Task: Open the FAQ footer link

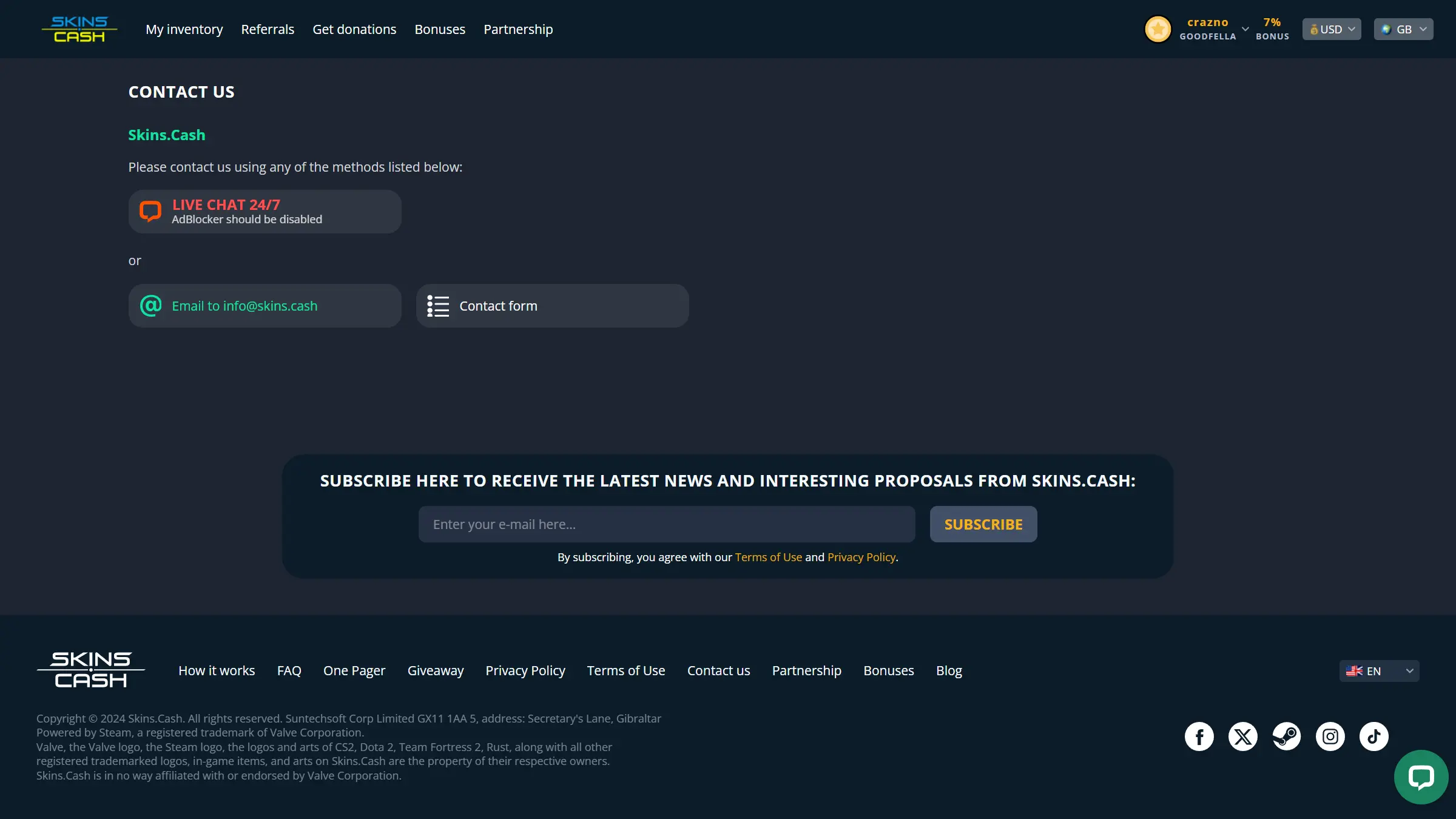Action: (289, 670)
